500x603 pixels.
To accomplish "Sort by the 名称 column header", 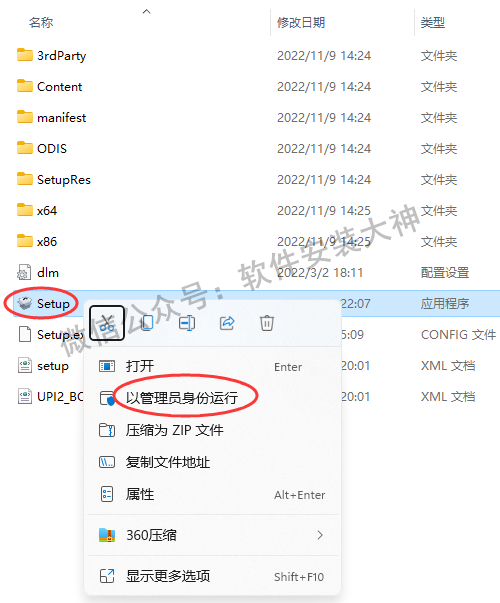I will coord(41,22).
